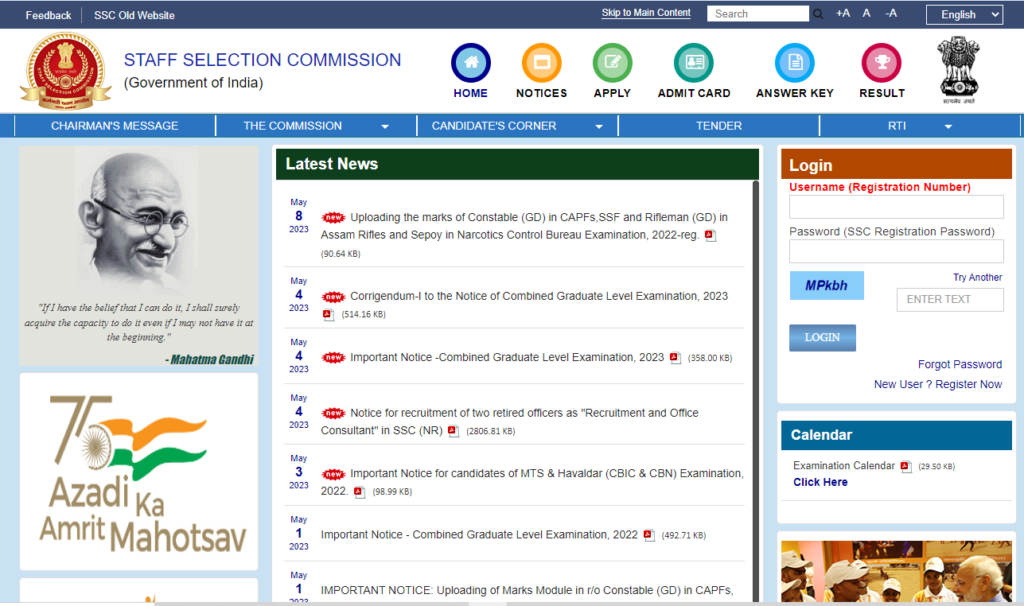Click the APPLY icon

click(x=612, y=62)
